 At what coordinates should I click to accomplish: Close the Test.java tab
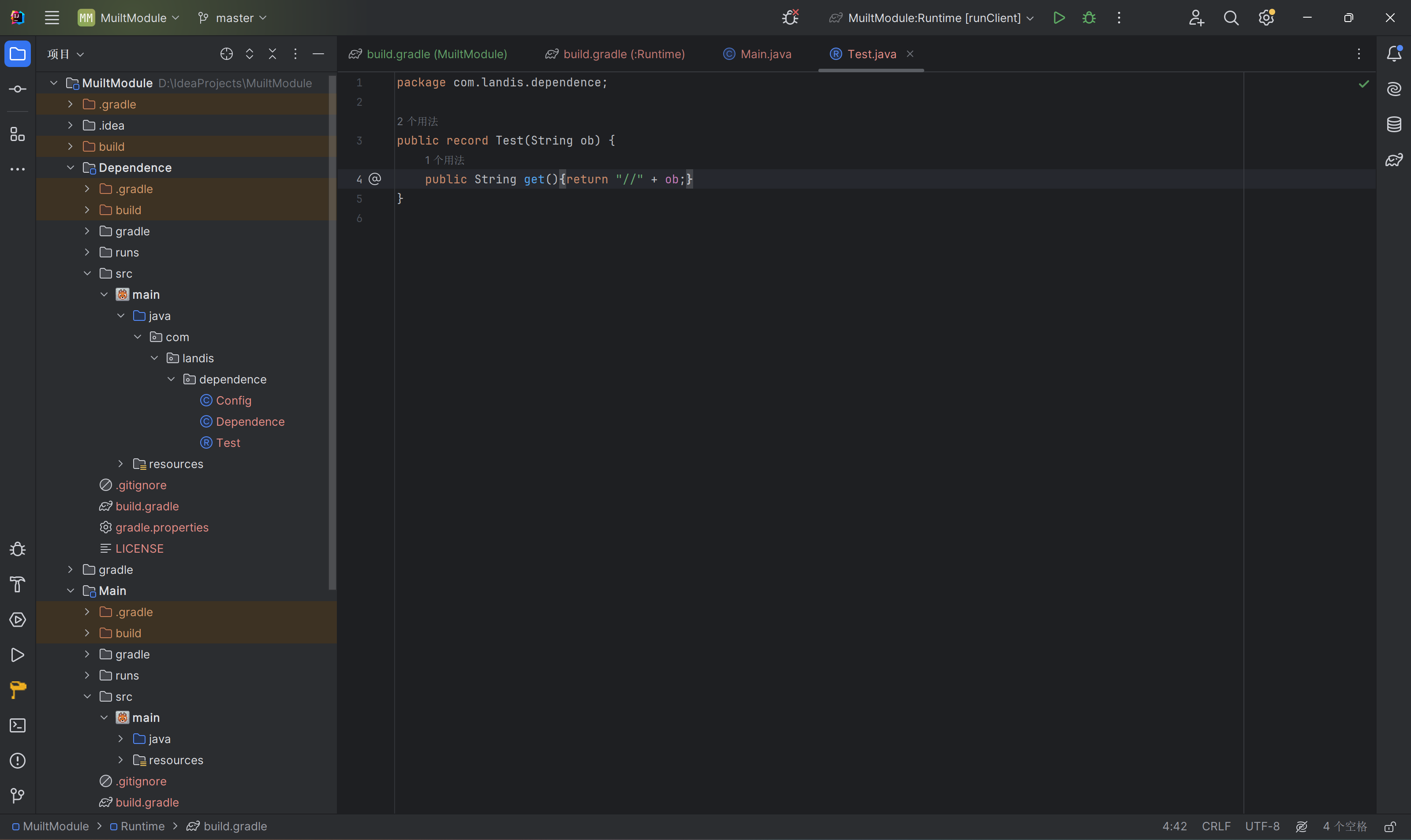(910, 54)
